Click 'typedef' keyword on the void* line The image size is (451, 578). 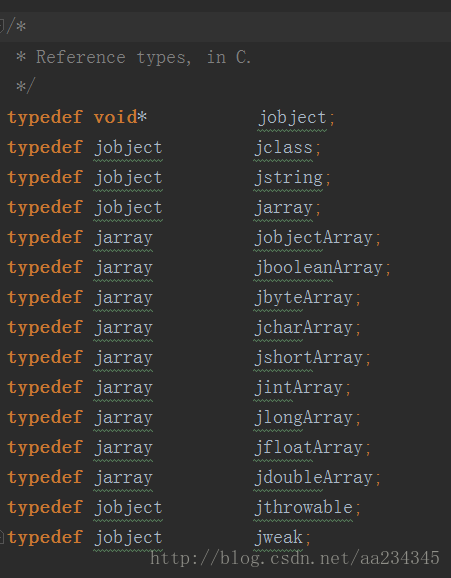tap(45, 118)
